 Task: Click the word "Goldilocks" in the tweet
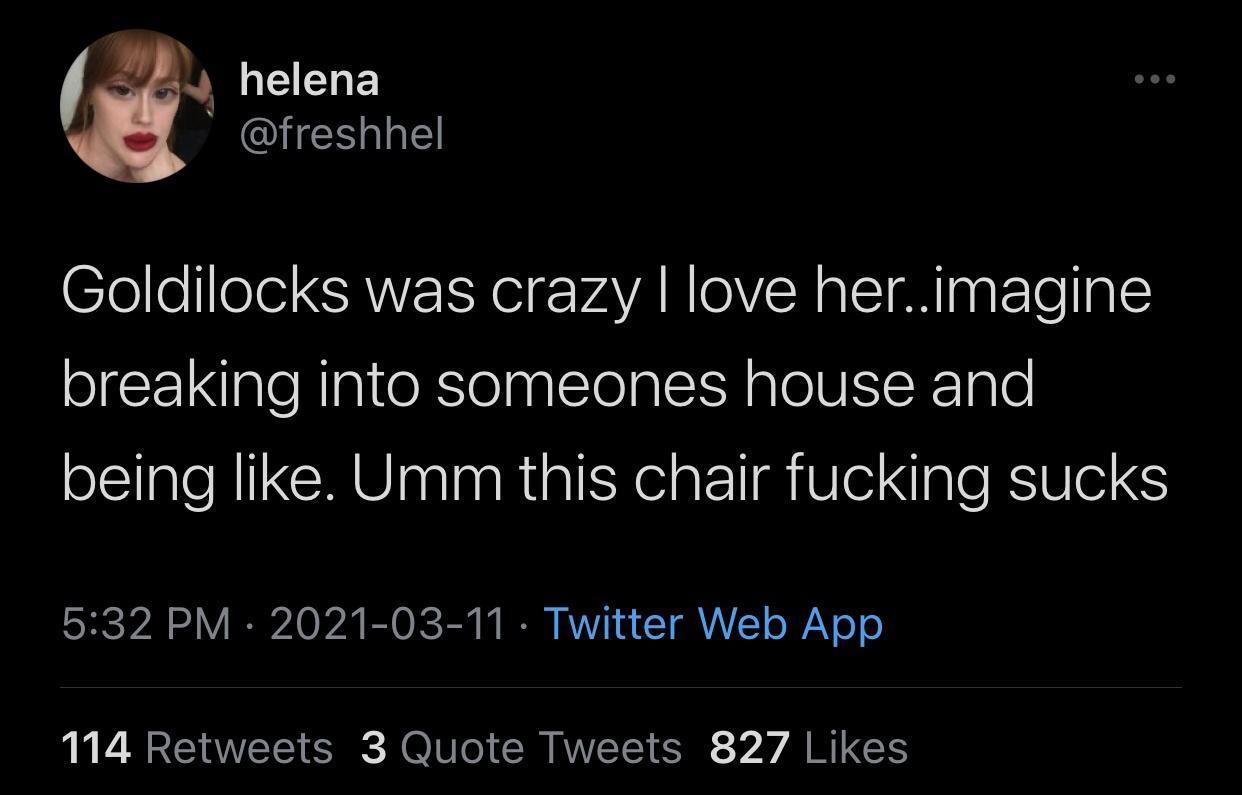205,291
